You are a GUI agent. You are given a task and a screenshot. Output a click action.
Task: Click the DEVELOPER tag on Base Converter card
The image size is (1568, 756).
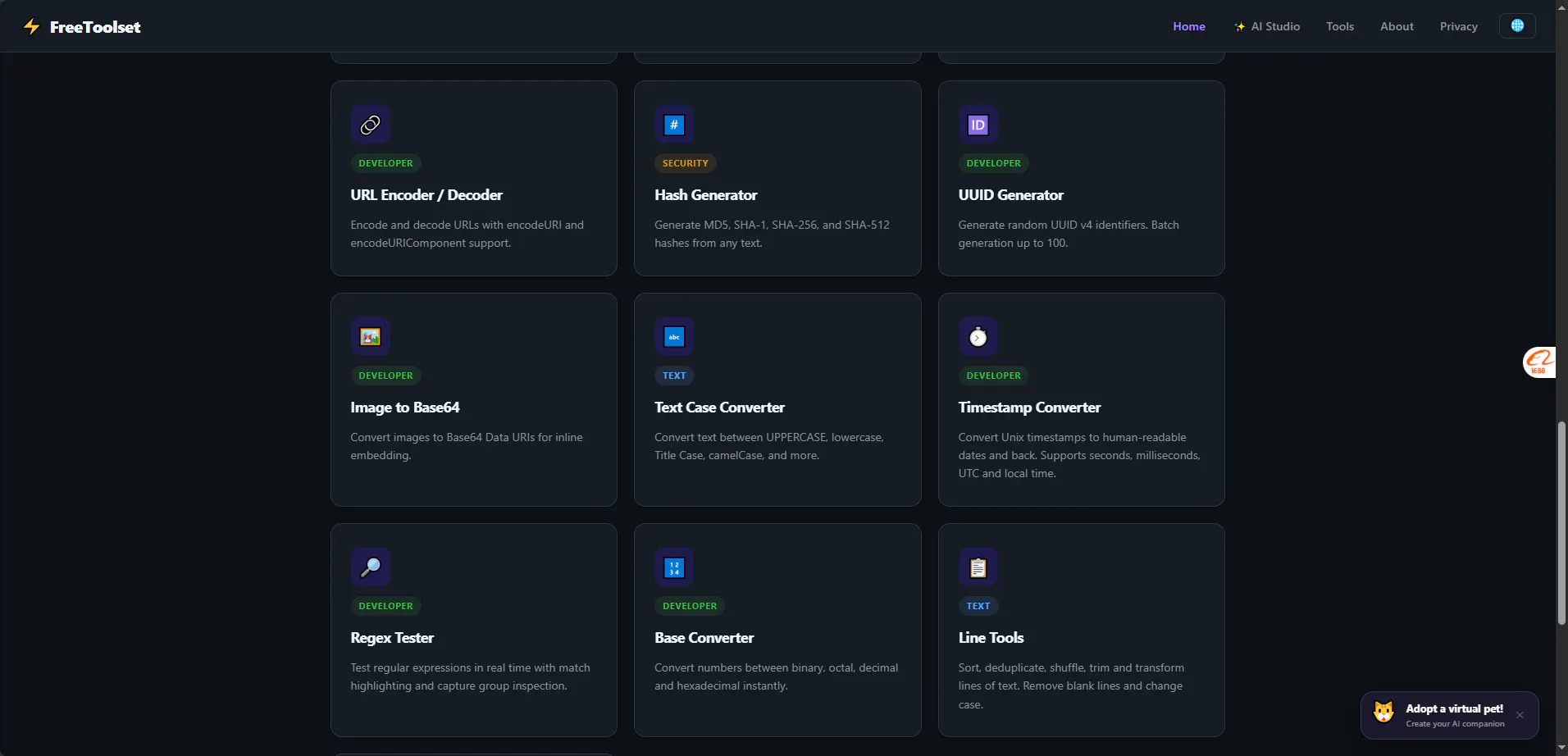pyautogui.click(x=690, y=606)
